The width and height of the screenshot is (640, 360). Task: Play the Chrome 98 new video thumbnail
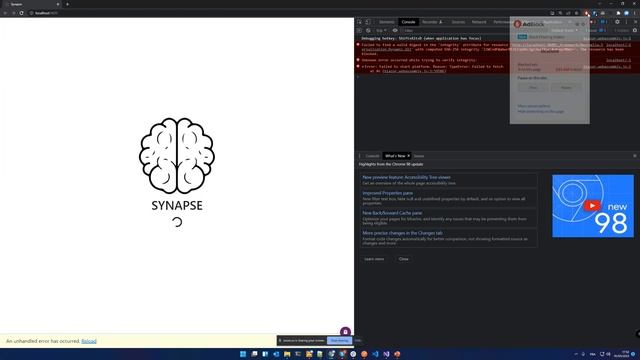click(593, 206)
